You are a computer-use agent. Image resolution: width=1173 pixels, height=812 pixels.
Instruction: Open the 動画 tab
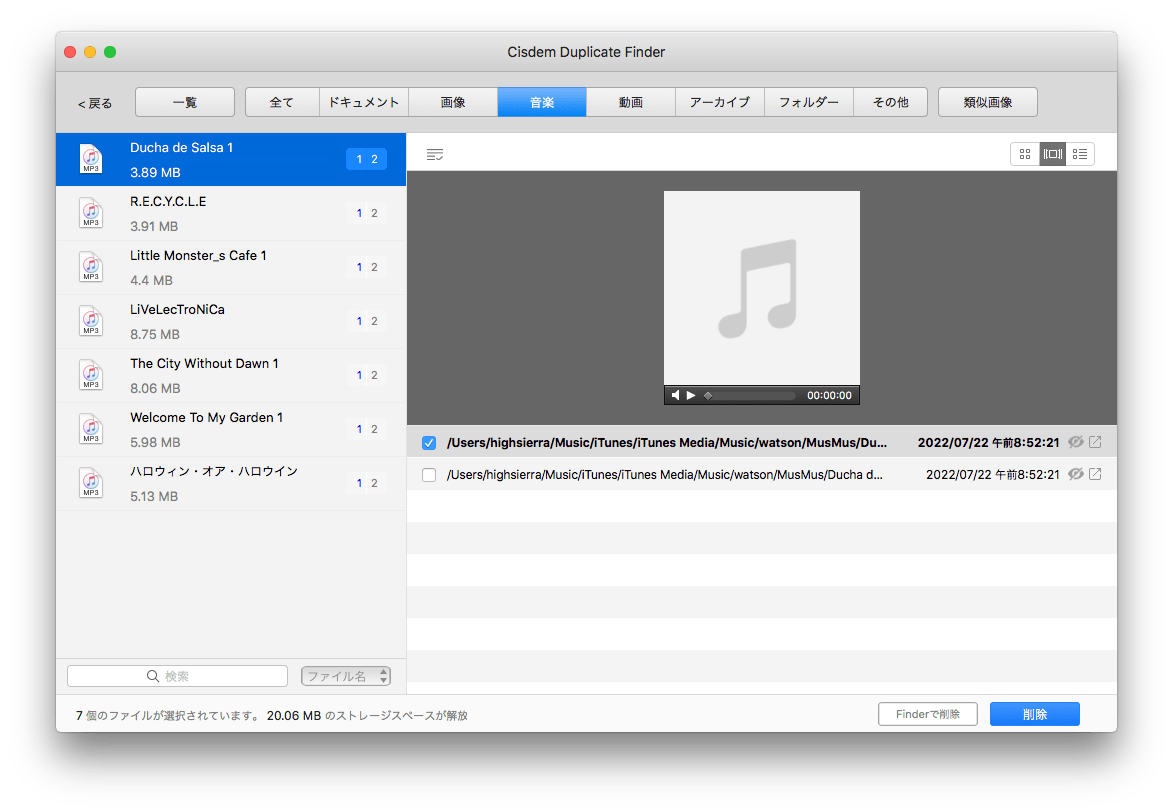click(631, 102)
